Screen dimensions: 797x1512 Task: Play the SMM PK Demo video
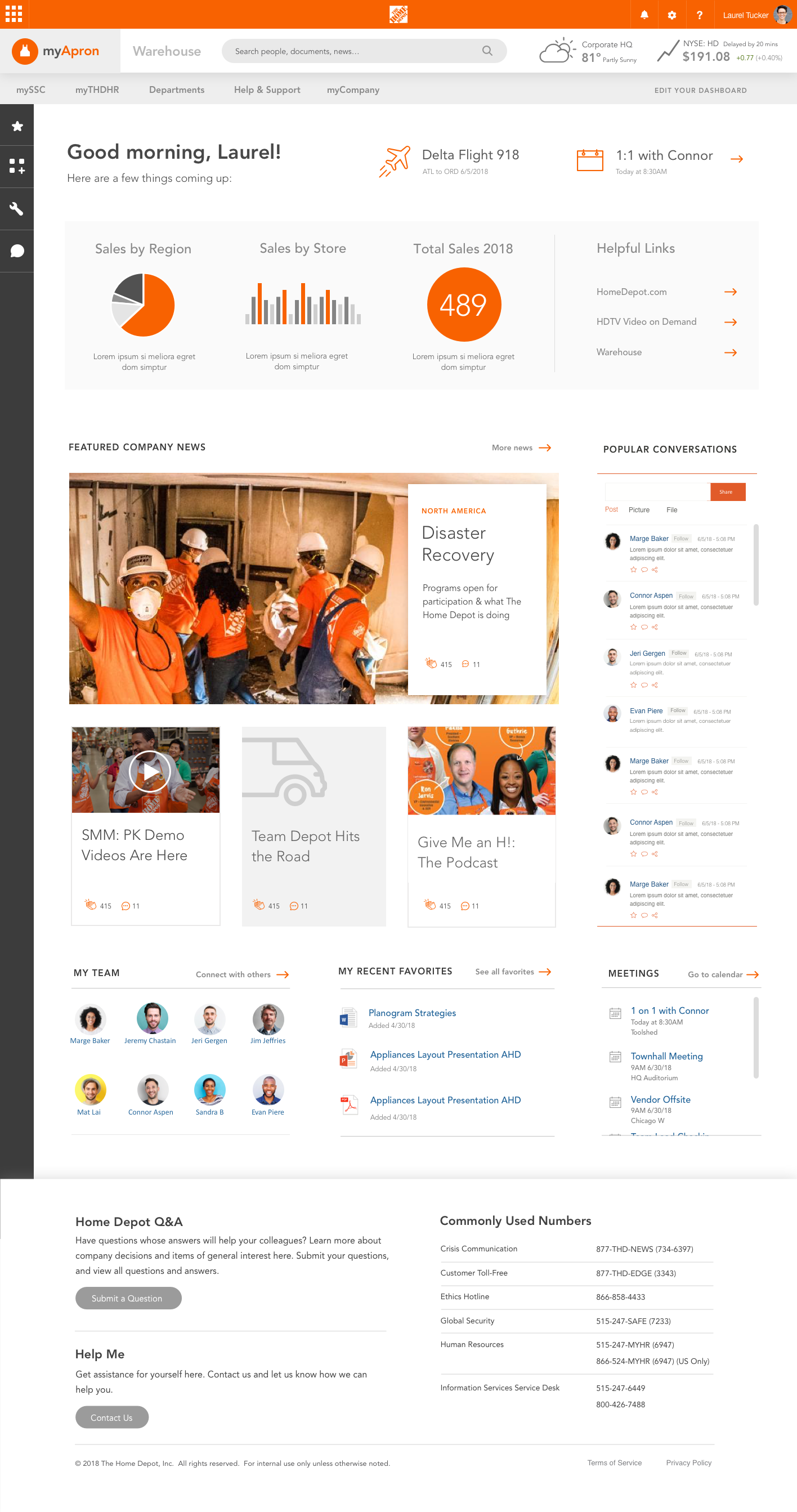(x=150, y=771)
